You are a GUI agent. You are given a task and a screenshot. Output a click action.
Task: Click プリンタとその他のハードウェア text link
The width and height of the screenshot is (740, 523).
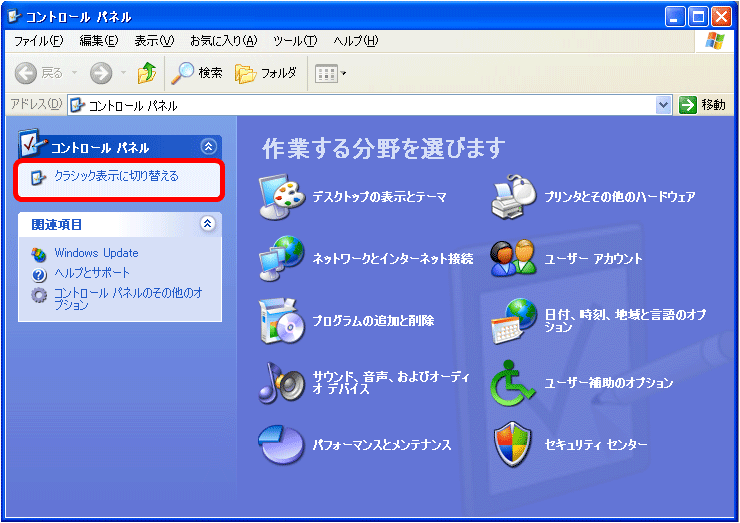(620, 197)
